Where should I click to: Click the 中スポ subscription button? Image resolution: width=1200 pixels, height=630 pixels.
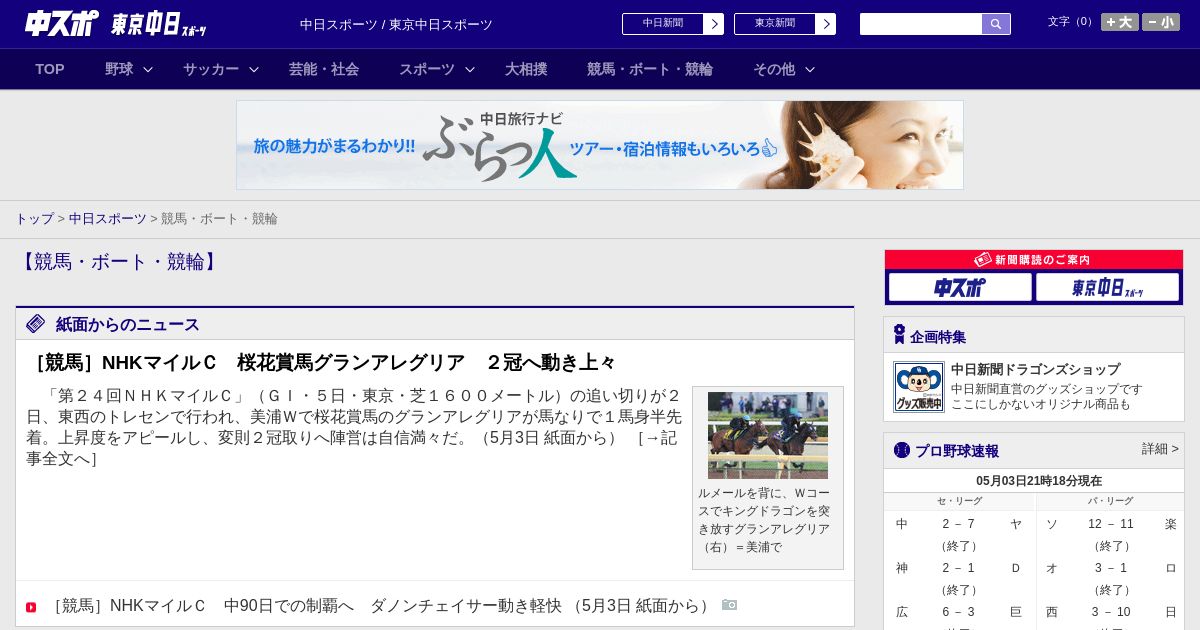coord(960,287)
